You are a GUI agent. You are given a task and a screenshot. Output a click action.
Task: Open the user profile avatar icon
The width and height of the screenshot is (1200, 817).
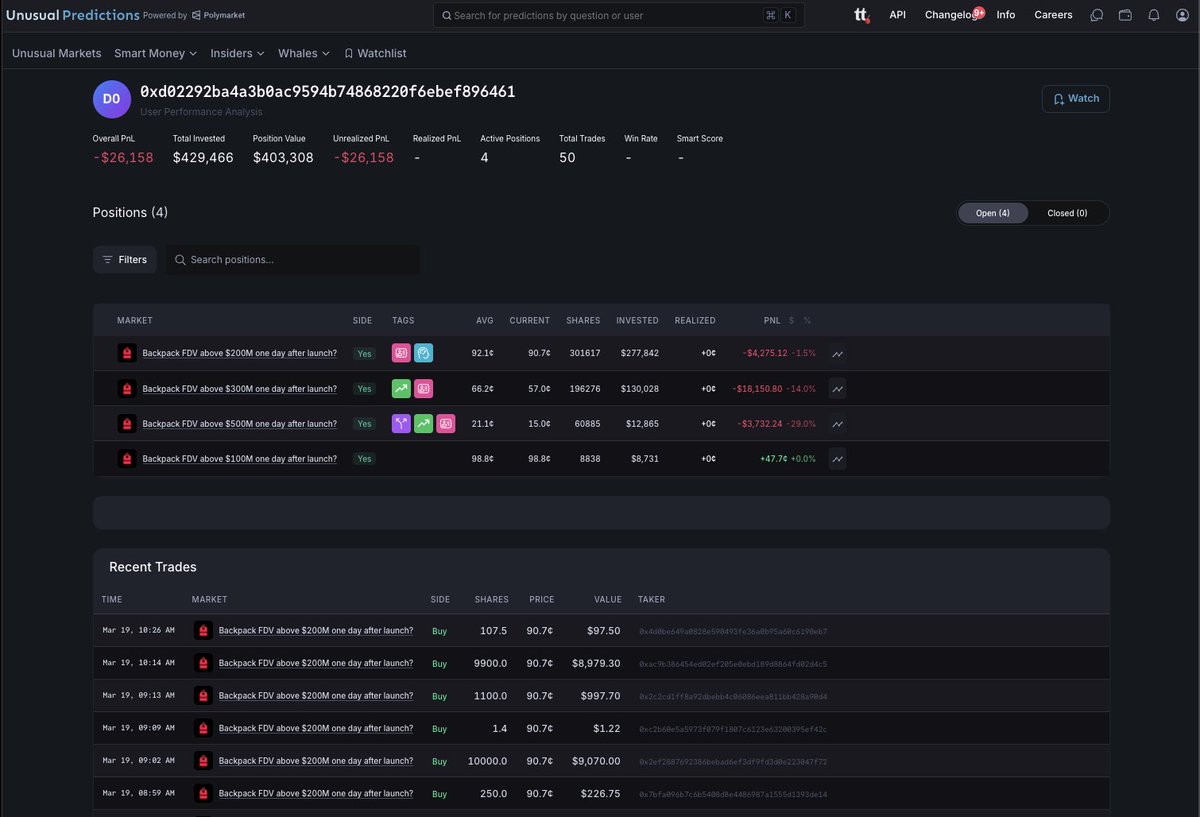tap(1182, 15)
